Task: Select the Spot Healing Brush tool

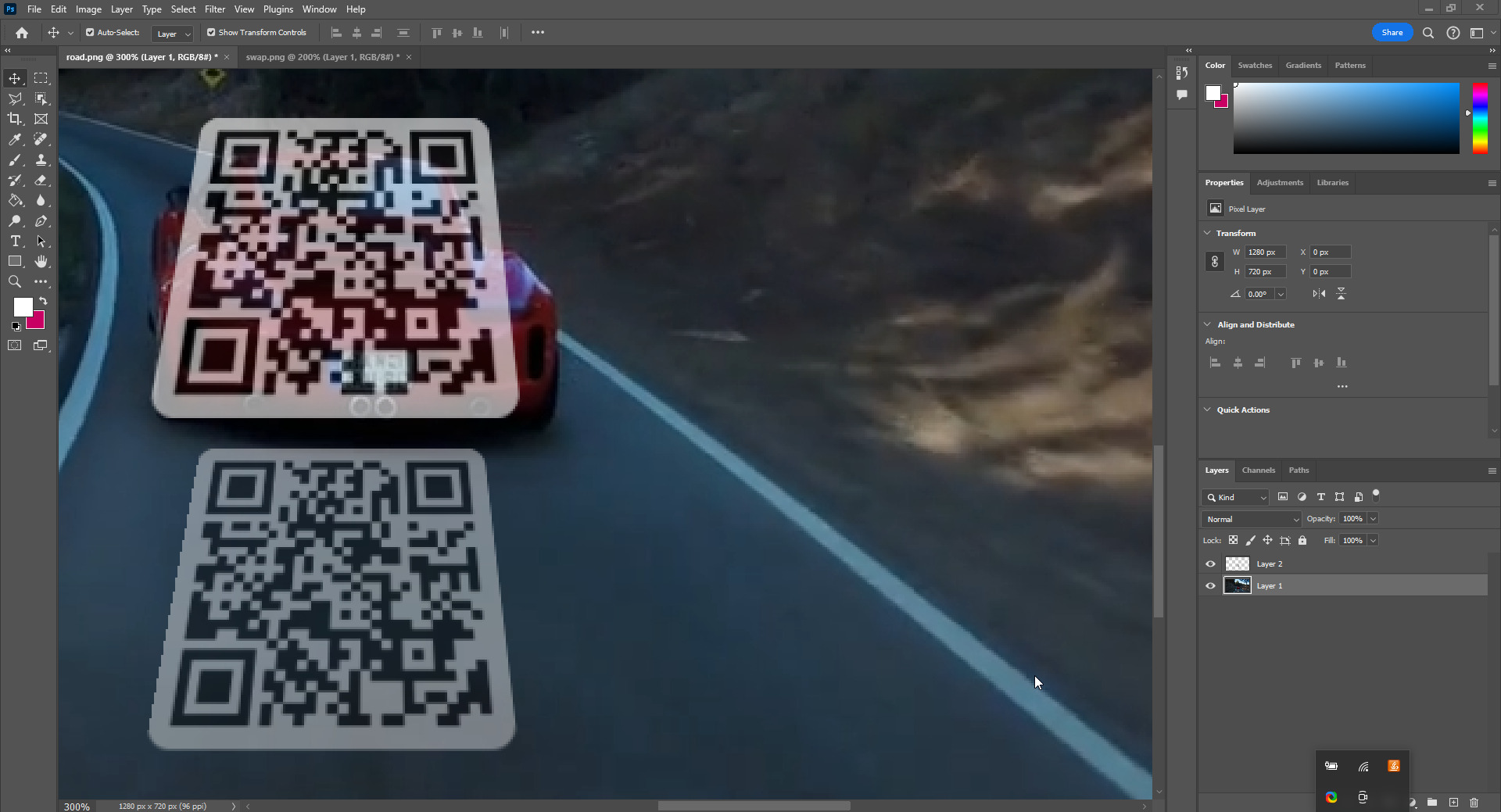Action: [41, 139]
